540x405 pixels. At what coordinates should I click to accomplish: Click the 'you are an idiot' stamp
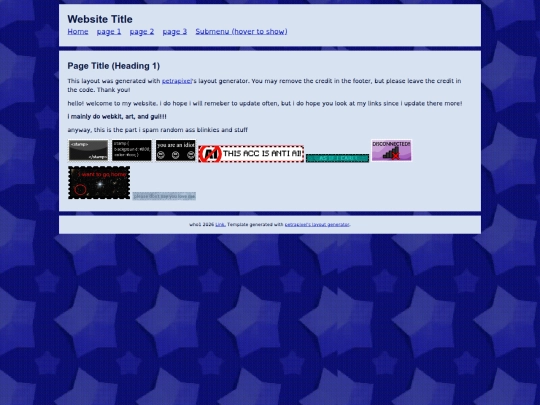click(176, 150)
